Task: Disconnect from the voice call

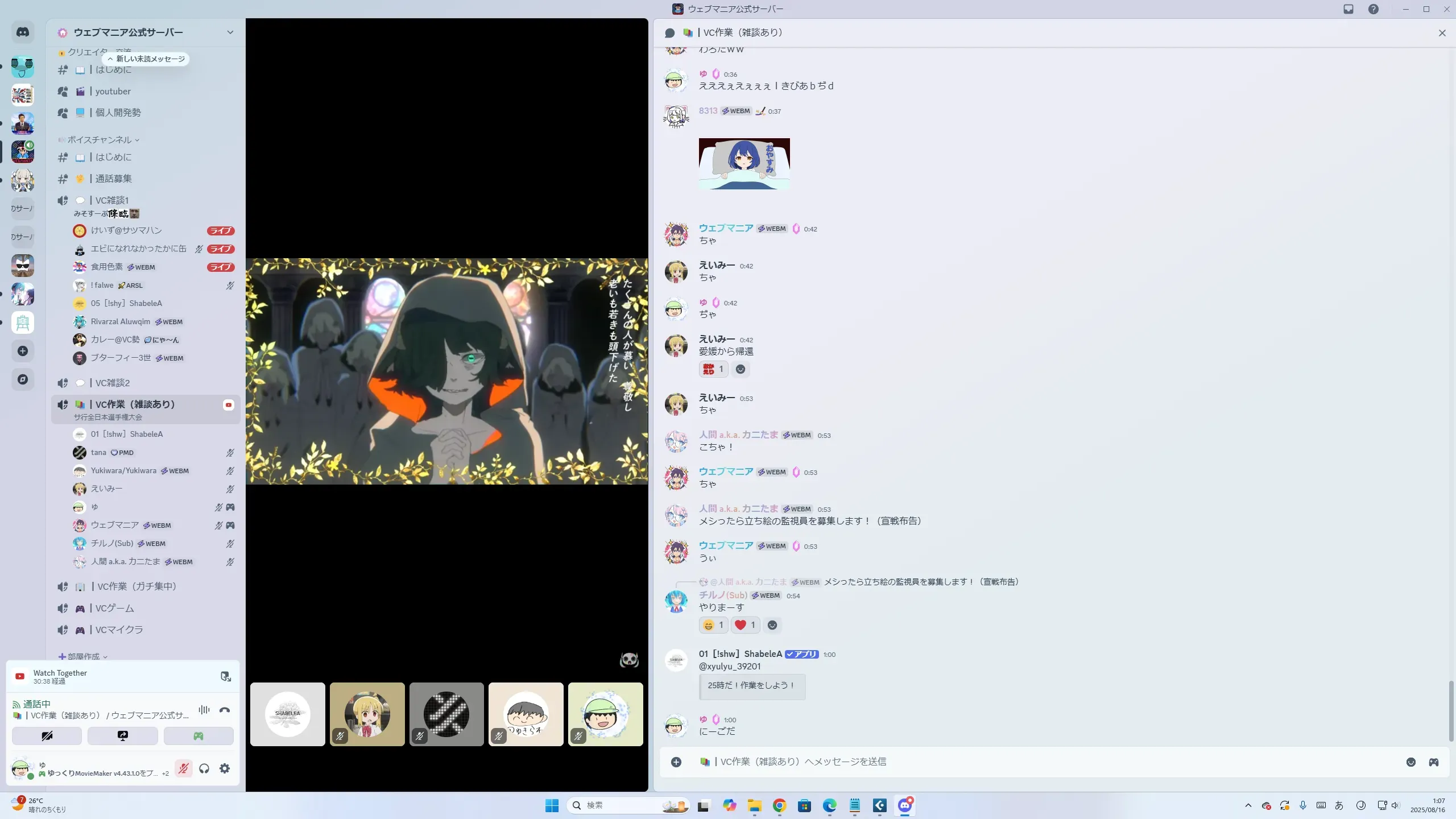Action: click(x=225, y=710)
